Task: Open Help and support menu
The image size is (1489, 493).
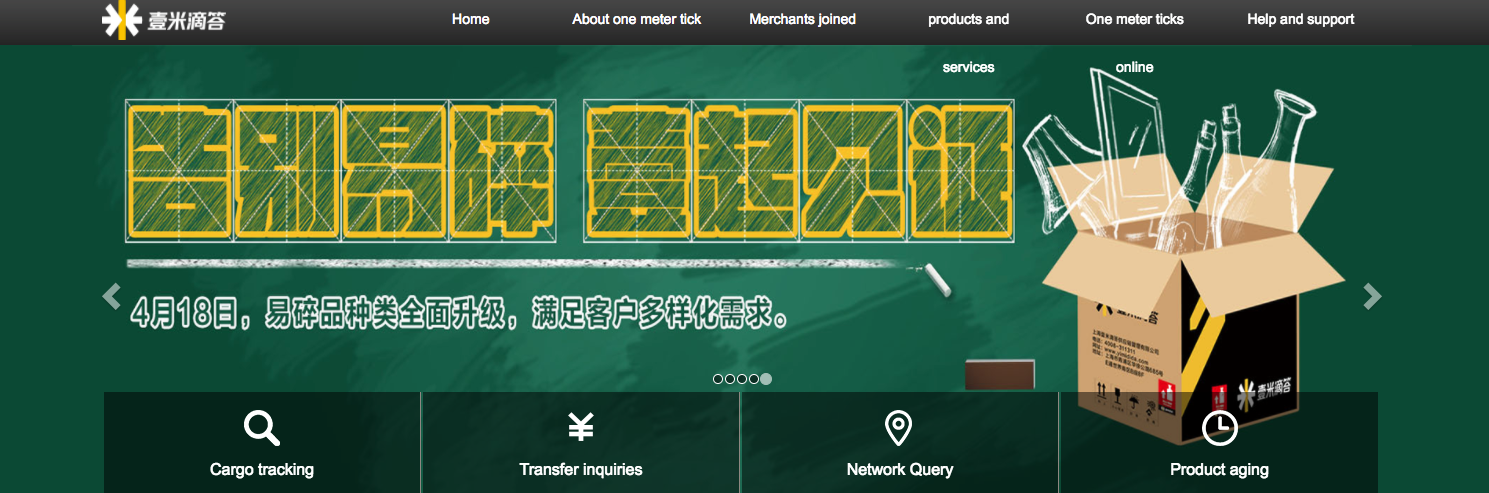Action: point(1300,19)
